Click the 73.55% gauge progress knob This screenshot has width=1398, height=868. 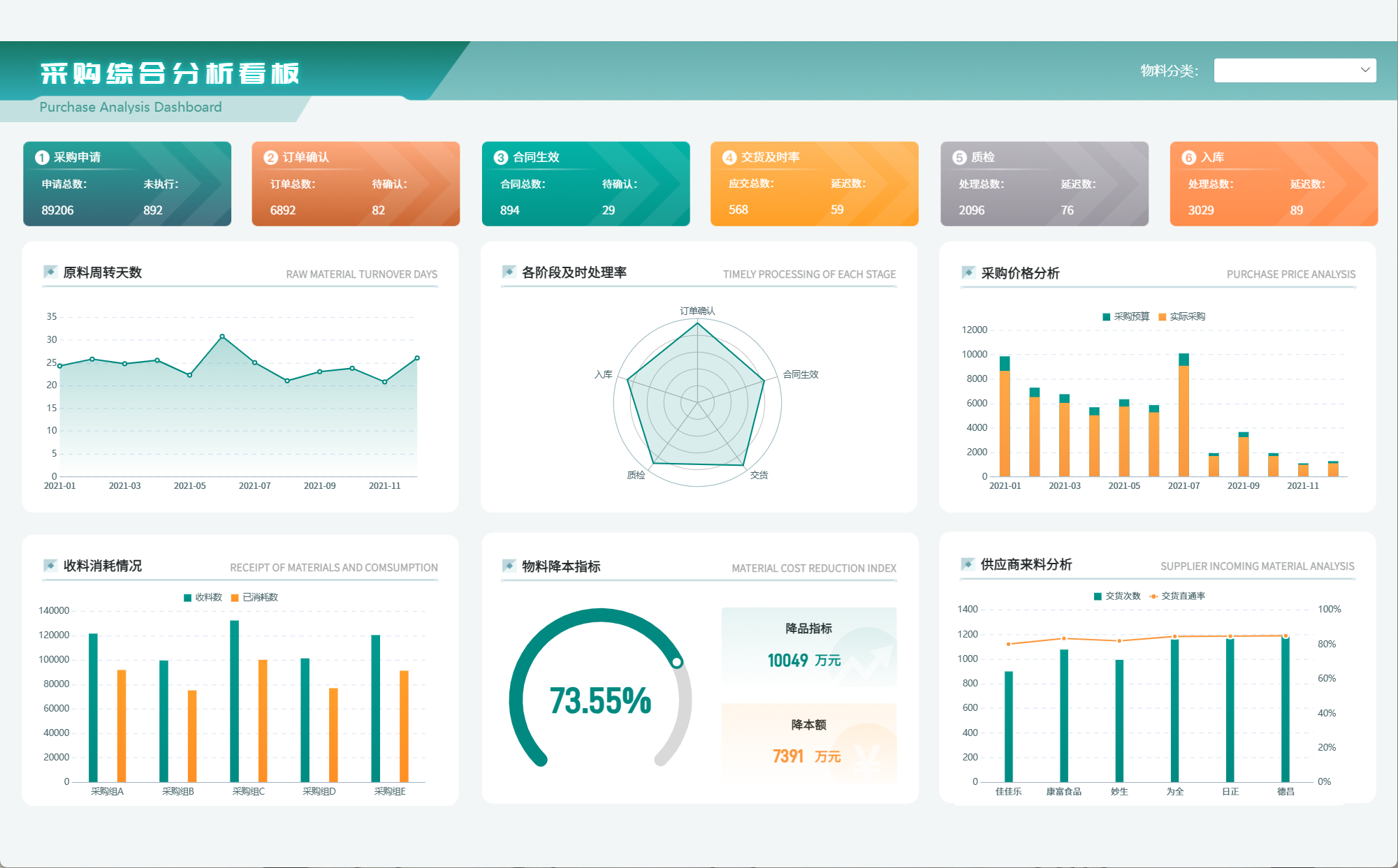[676, 662]
